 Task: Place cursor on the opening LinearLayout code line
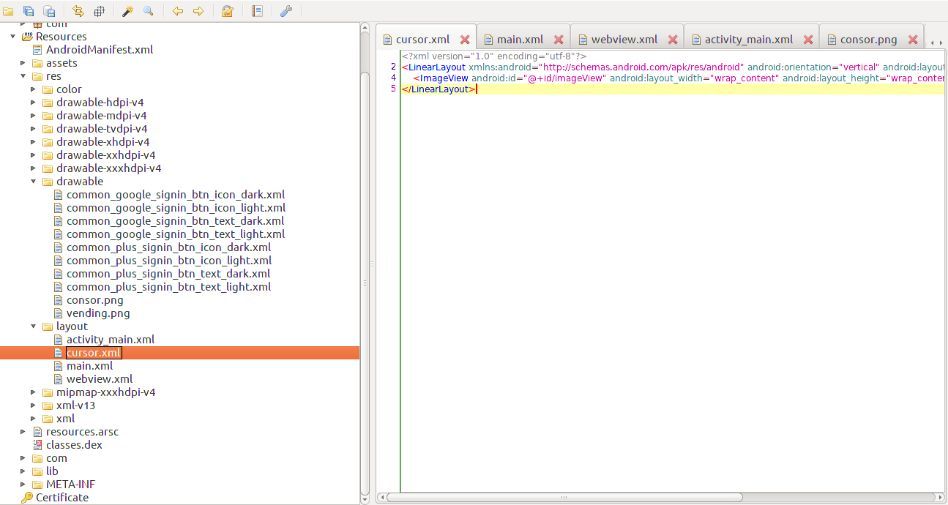[x=673, y=67]
